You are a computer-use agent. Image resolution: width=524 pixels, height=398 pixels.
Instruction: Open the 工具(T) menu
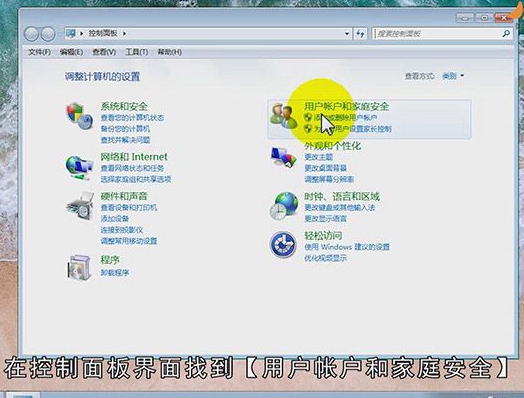[x=137, y=52]
